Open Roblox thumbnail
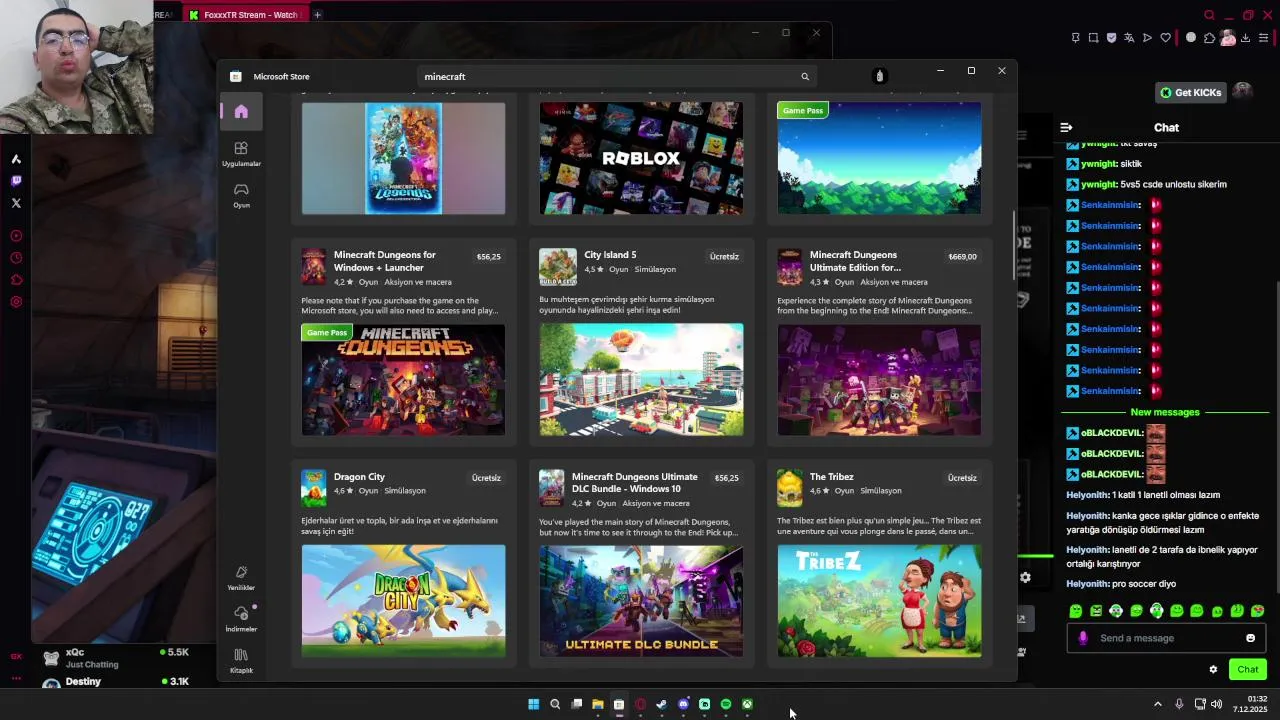 (641, 158)
